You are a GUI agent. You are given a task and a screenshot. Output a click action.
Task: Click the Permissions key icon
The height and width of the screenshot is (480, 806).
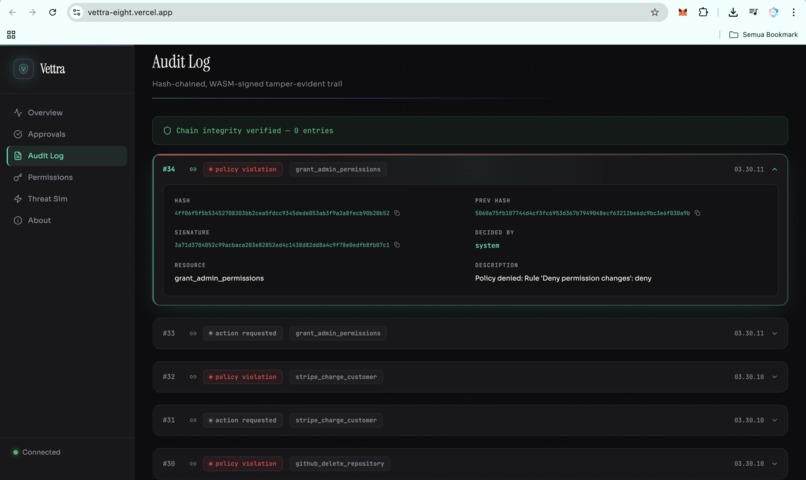point(18,177)
